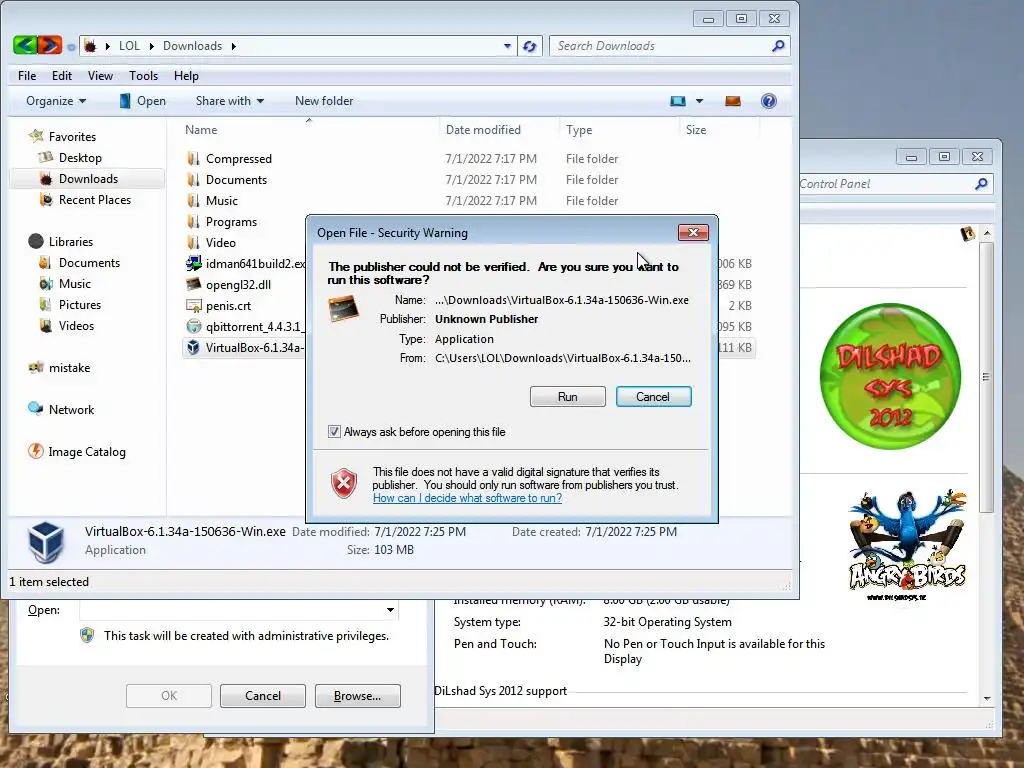This screenshot has height=768, width=1024.
Task: Open 'How can I decide what software to run?' link
Action: coord(468,498)
